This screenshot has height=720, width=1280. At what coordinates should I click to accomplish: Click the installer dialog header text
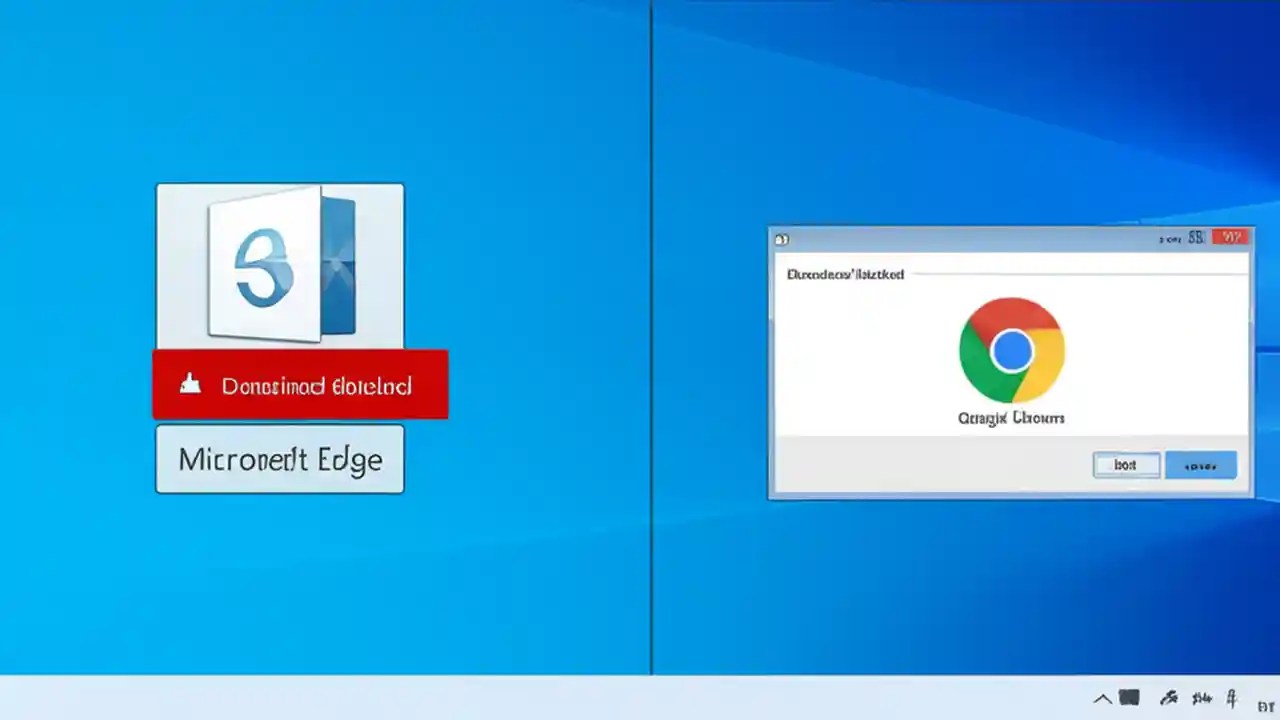click(x=845, y=273)
